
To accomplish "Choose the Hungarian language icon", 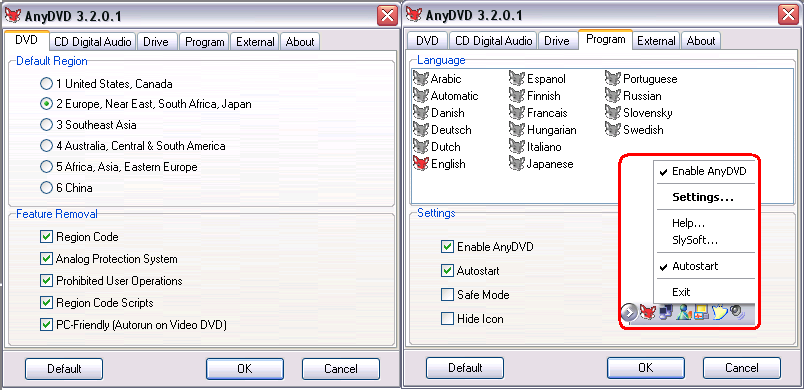I will pos(517,130).
